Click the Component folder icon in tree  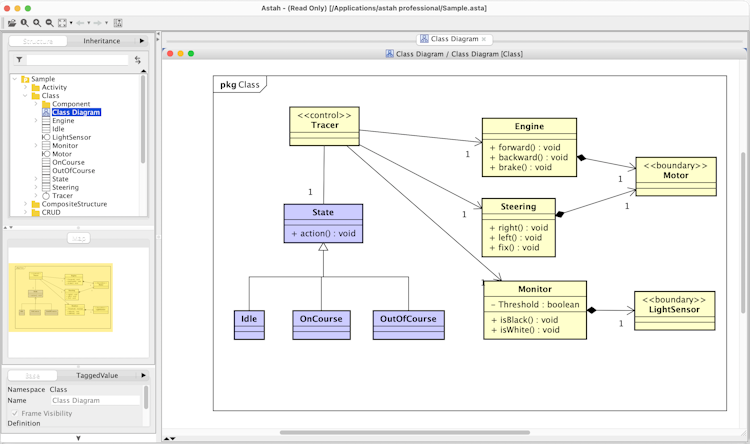[46, 104]
